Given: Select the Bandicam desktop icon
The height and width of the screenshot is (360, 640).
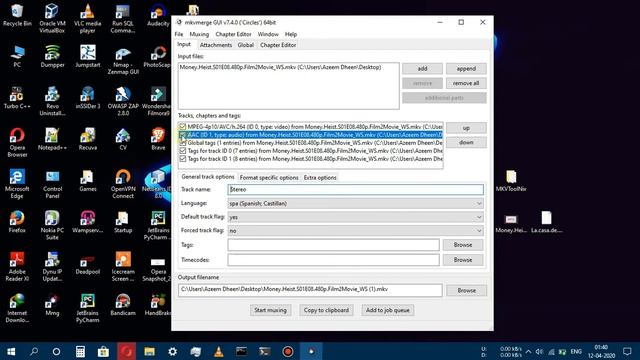Looking at the screenshot, I should (123, 304).
